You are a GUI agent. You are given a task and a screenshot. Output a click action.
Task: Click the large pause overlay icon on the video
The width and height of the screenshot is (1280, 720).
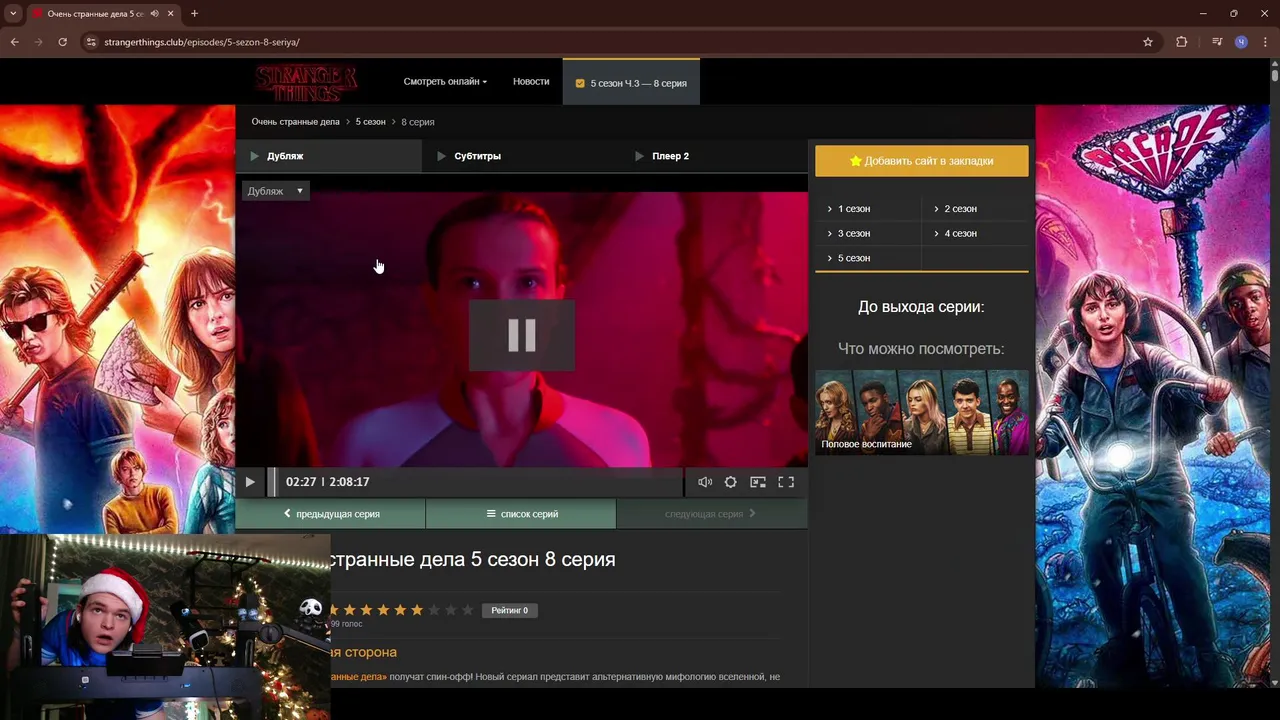click(x=522, y=335)
